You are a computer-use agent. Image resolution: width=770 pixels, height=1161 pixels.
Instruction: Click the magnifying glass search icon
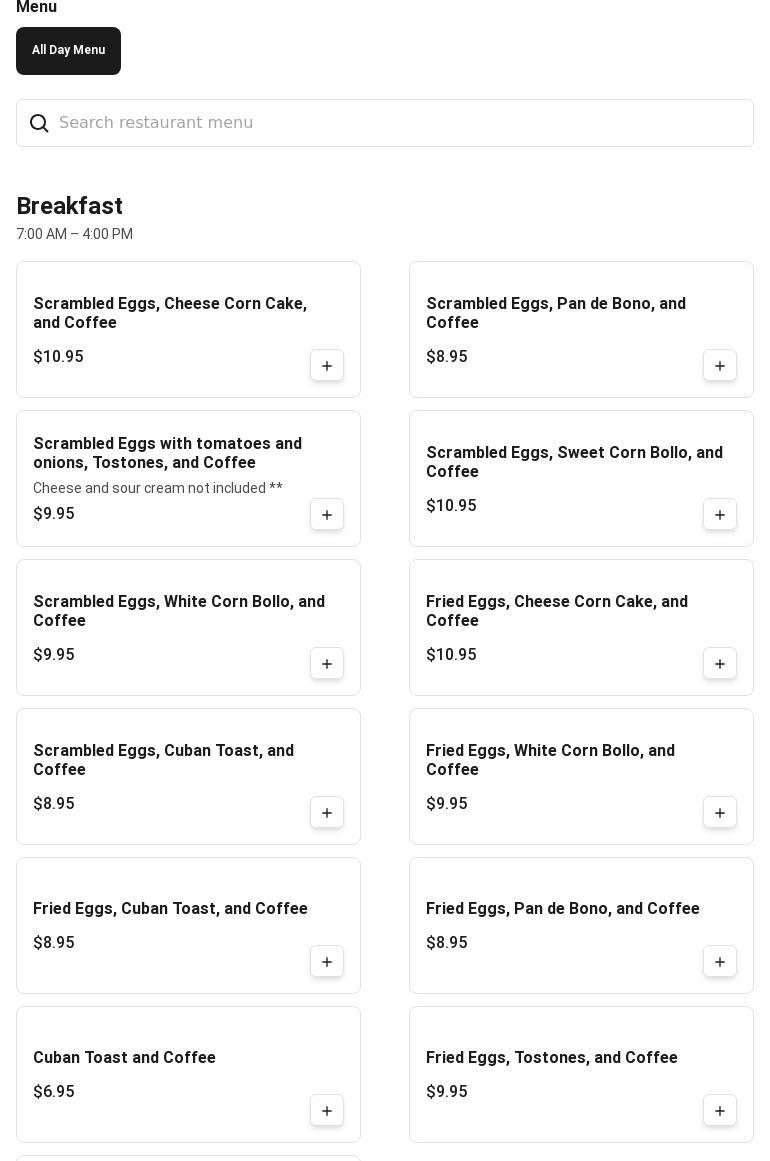pos(39,123)
